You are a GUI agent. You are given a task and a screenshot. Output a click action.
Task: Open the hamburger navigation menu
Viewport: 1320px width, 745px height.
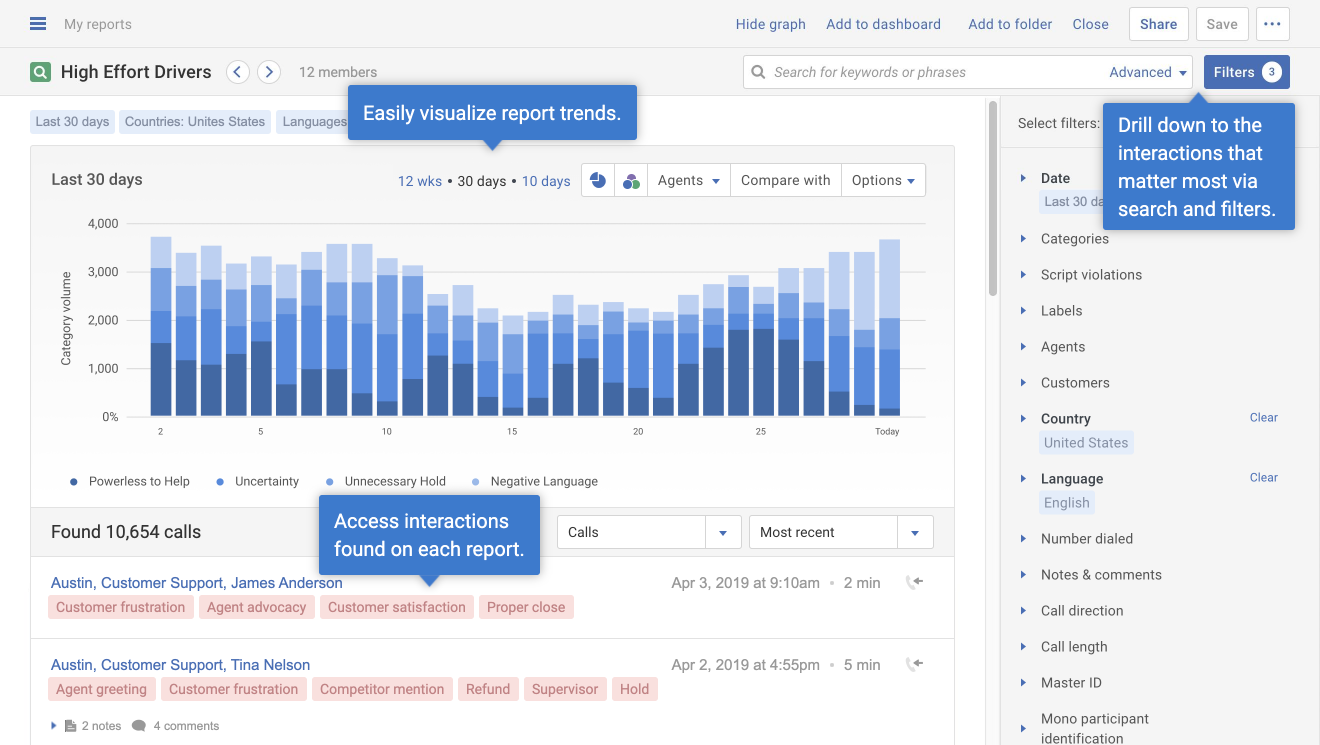click(38, 24)
